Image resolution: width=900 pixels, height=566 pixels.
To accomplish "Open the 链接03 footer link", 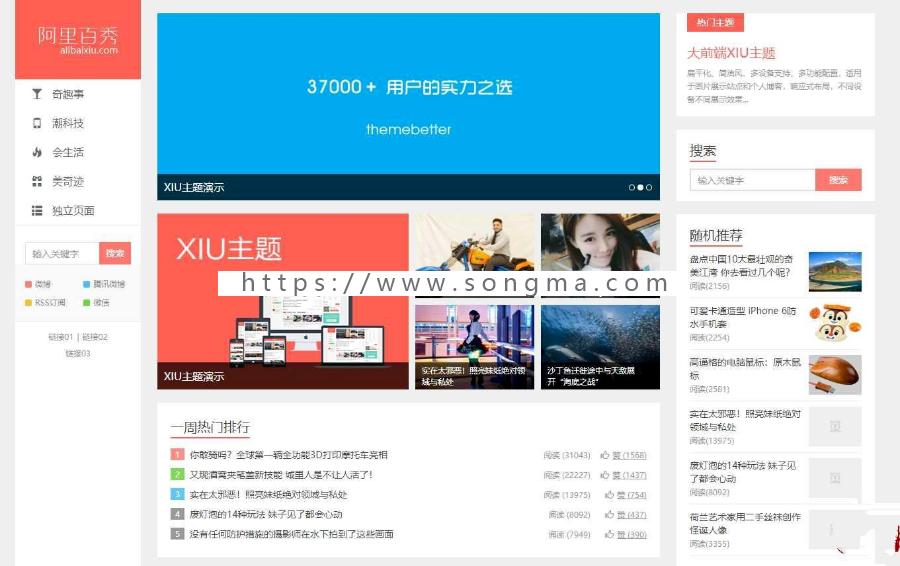I will point(77,354).
